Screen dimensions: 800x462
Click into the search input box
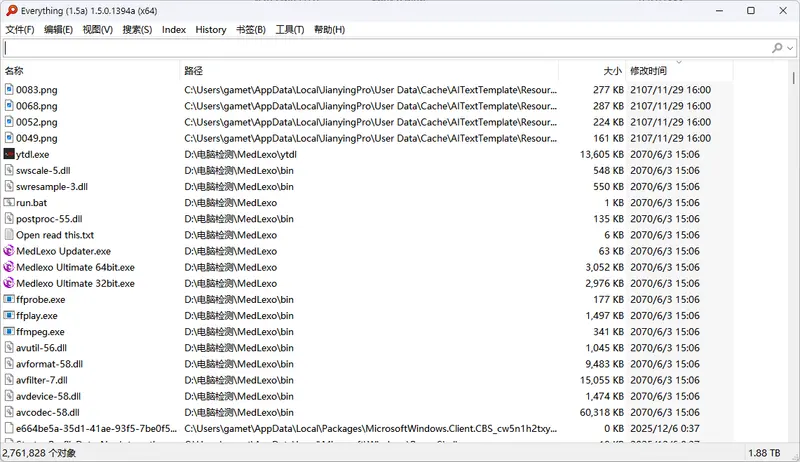tap(385, 48)
